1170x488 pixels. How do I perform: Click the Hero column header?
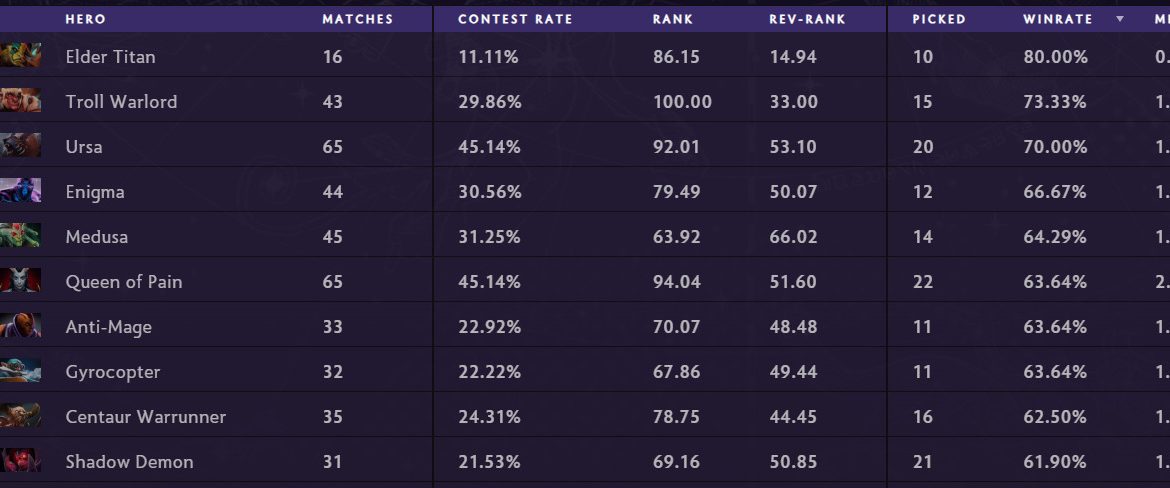click(x=85, y=19)
